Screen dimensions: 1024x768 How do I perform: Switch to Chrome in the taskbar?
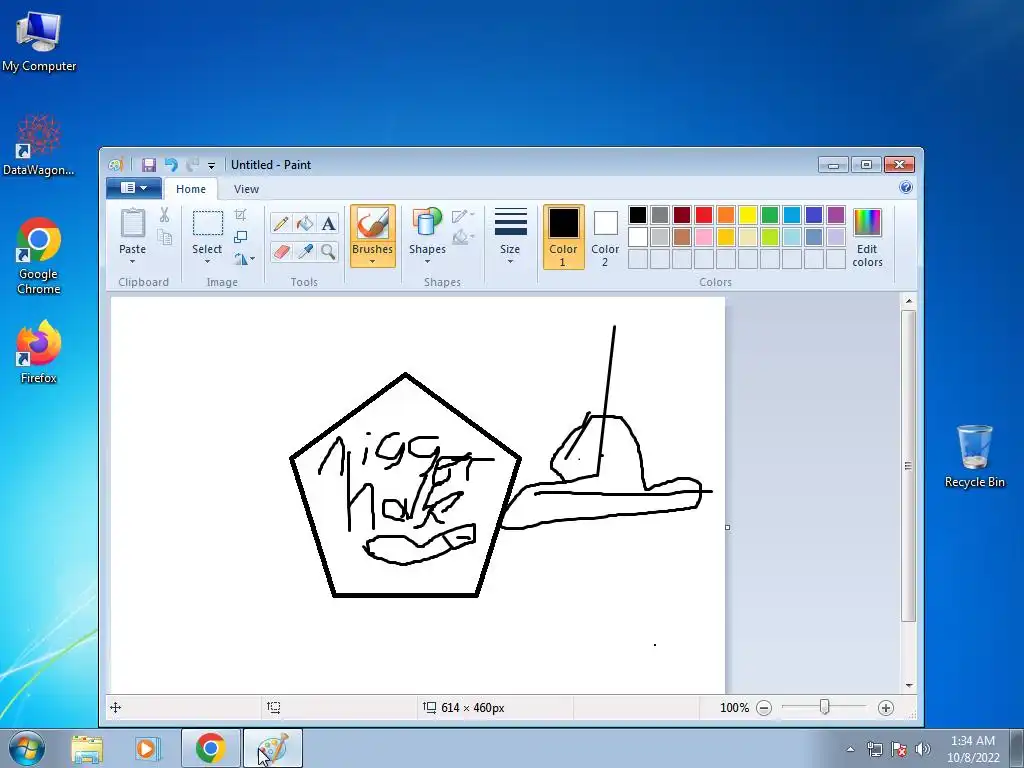(x=210, y=748)
